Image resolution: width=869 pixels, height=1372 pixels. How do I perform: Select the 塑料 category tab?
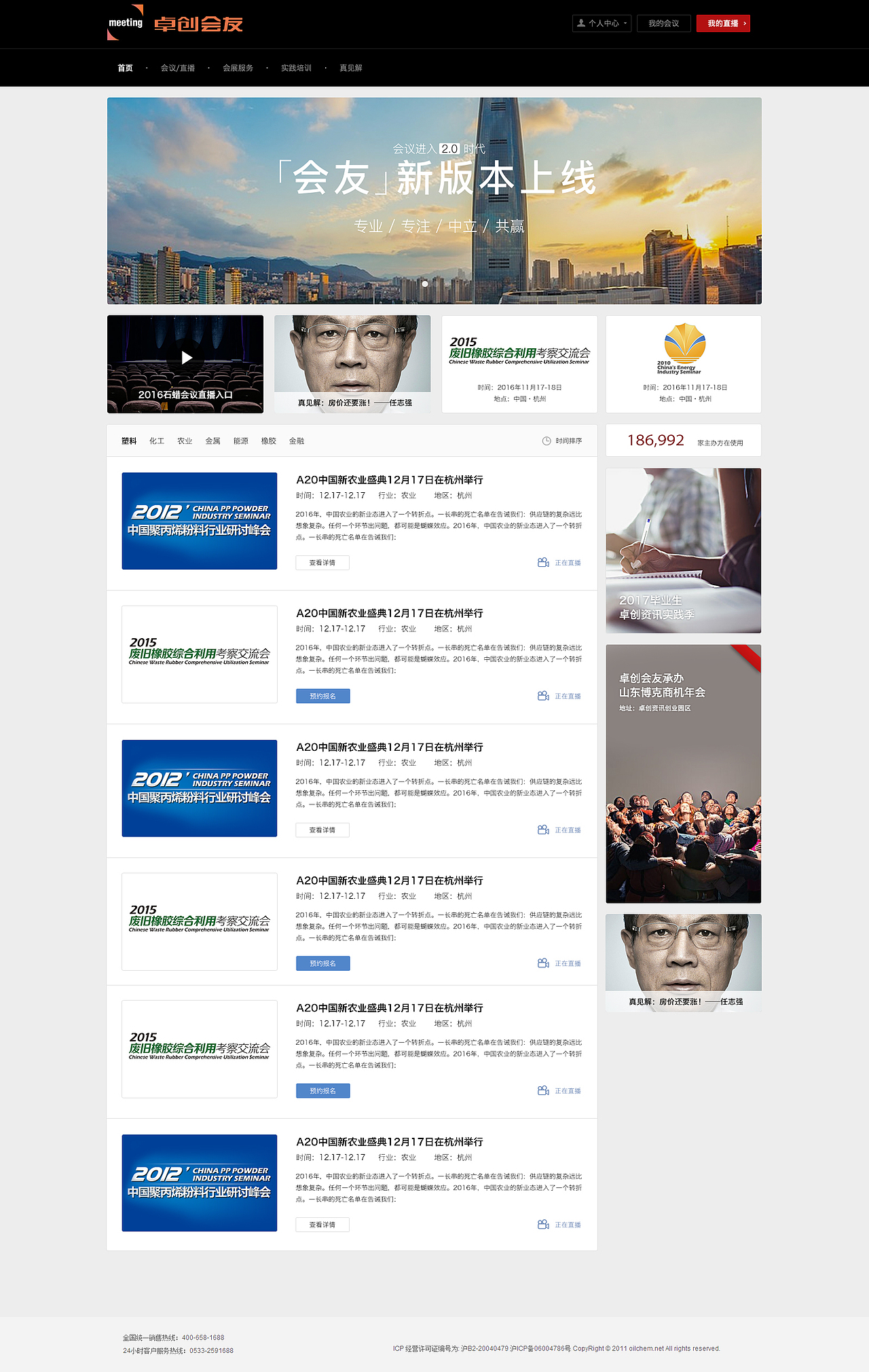coord(129,441)
